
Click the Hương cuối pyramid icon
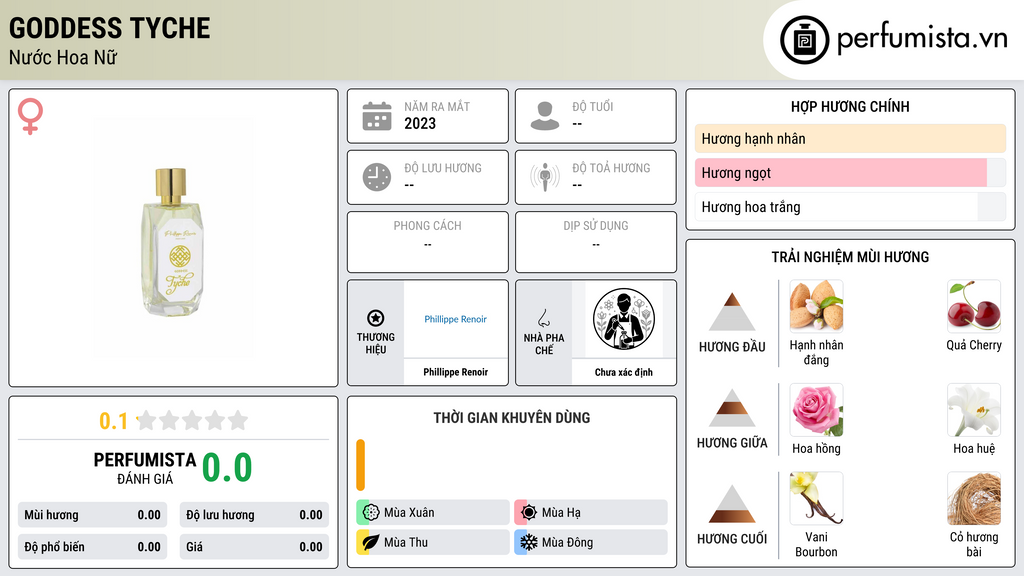(732, 504)
